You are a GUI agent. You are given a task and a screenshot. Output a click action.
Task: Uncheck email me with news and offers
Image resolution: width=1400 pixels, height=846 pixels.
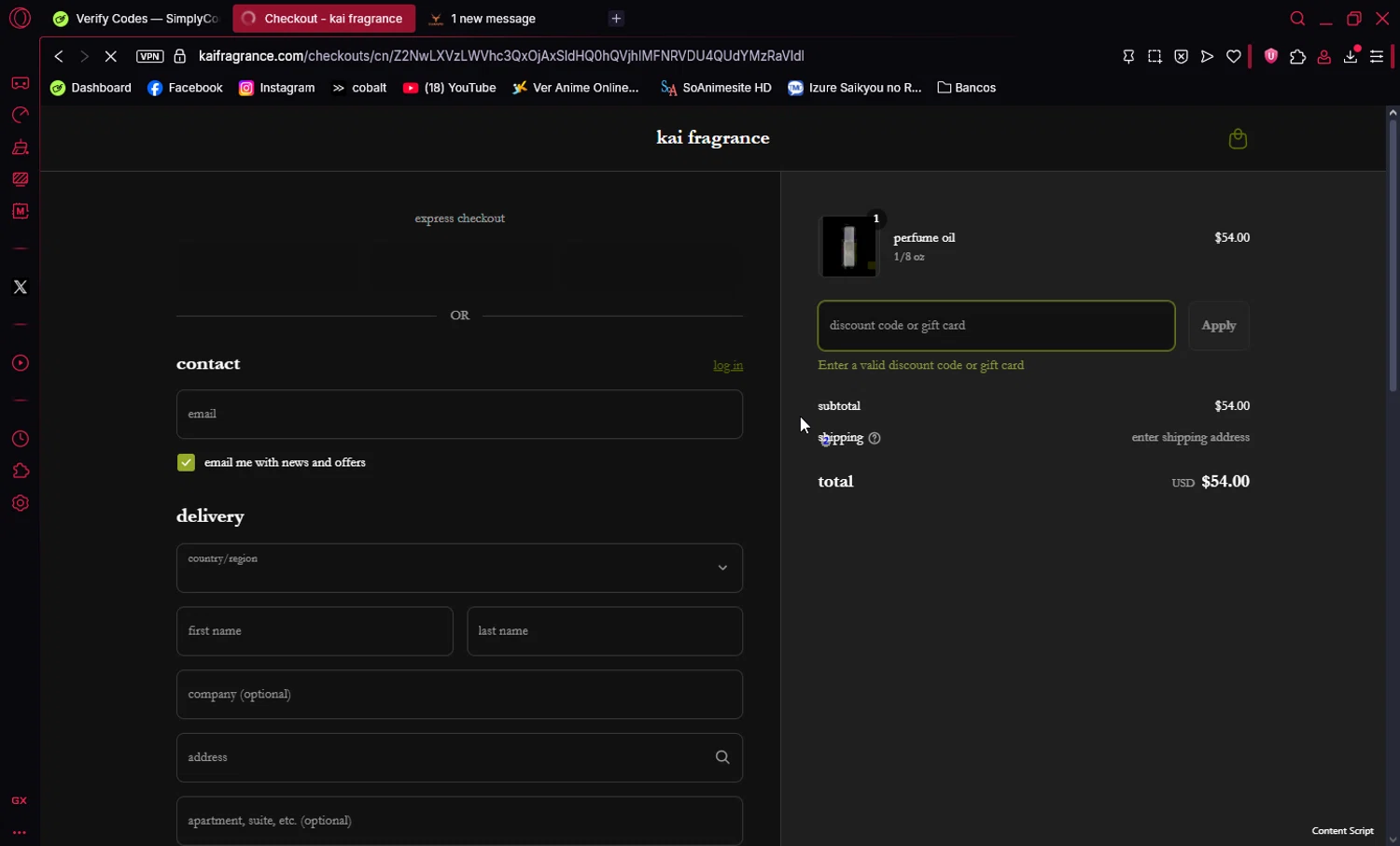tap(186, 463)
